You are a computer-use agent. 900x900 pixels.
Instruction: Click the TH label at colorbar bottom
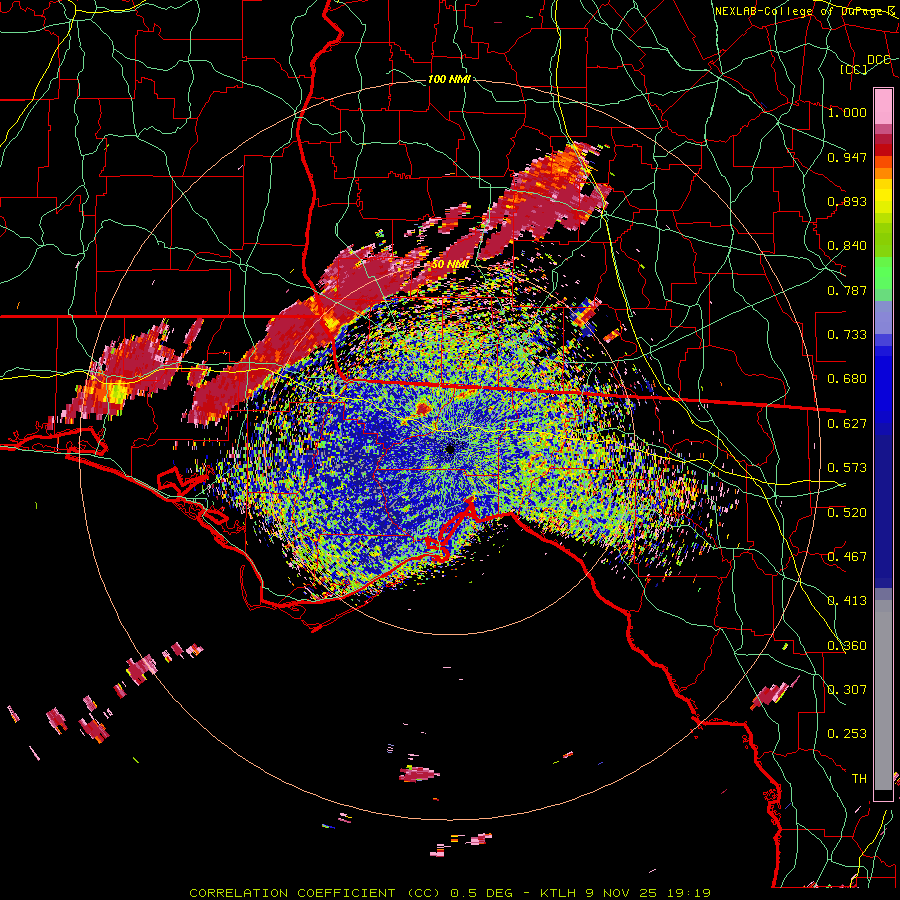[x=859, y=779]
